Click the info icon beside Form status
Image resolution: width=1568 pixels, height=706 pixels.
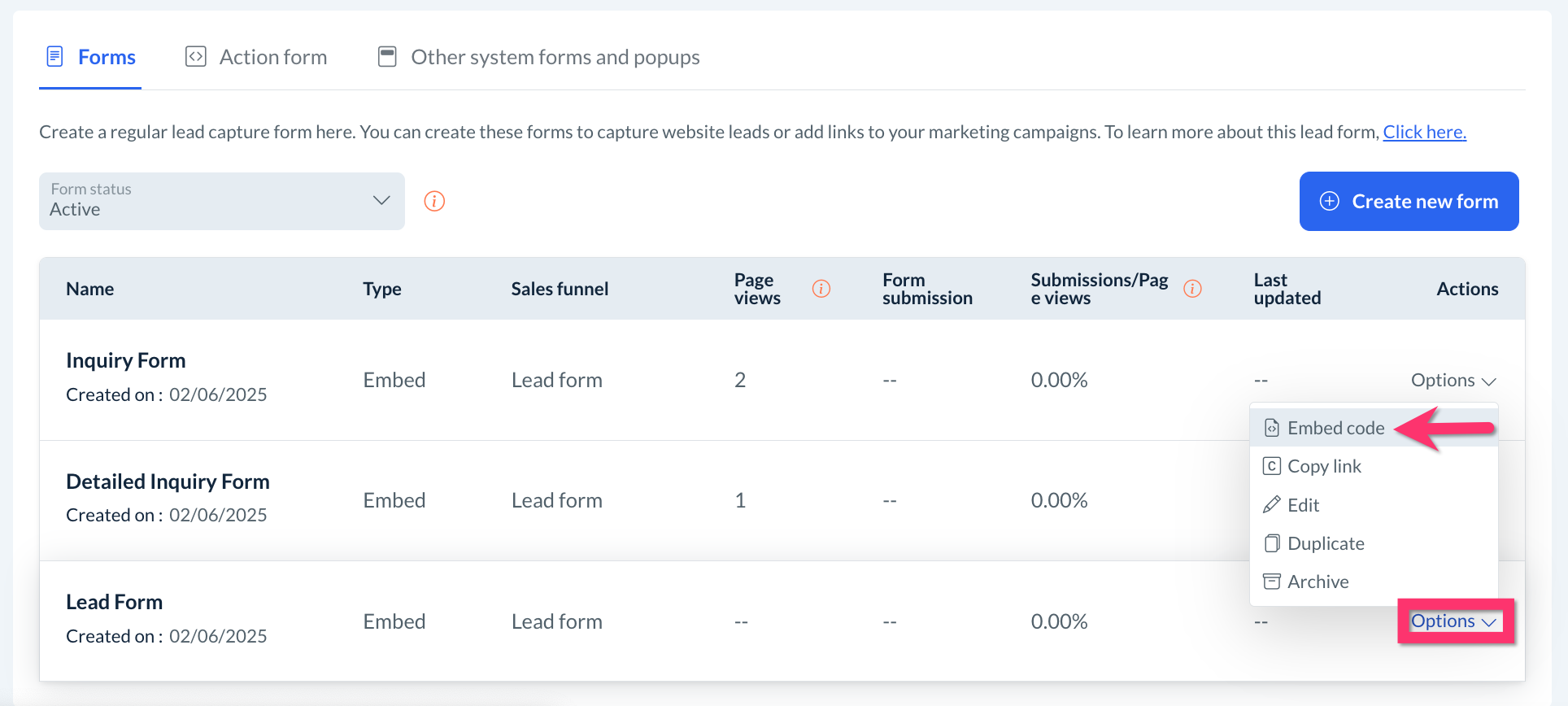[434, 201]
